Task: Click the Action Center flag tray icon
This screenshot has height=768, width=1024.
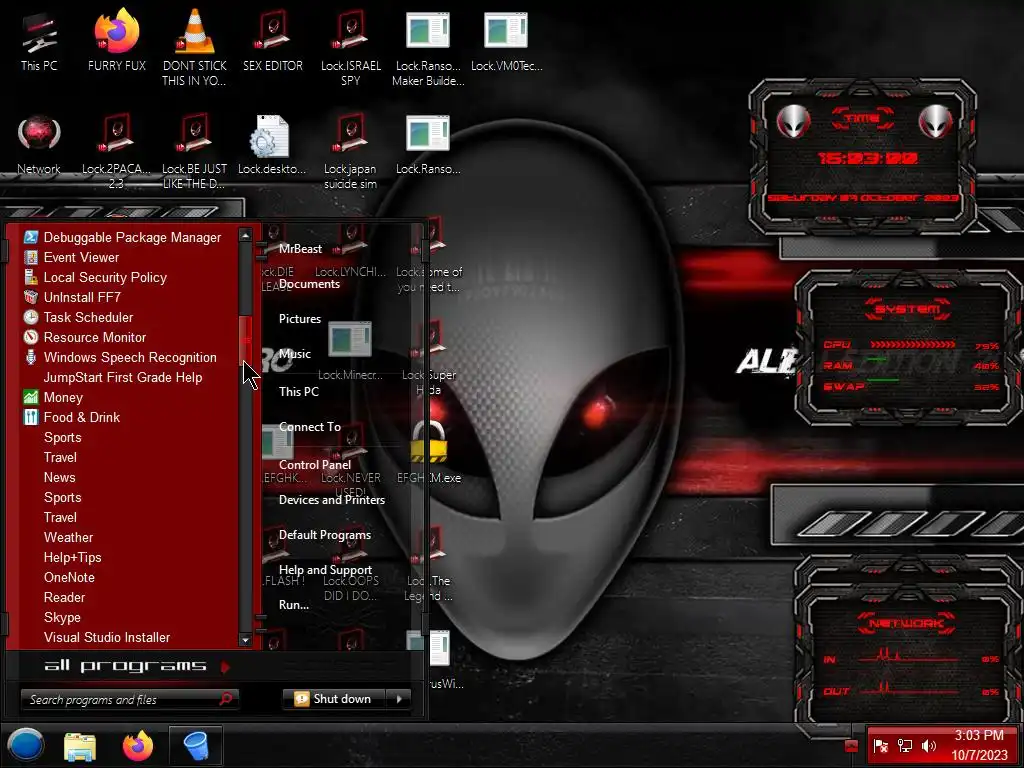Action: click(881, 746)
